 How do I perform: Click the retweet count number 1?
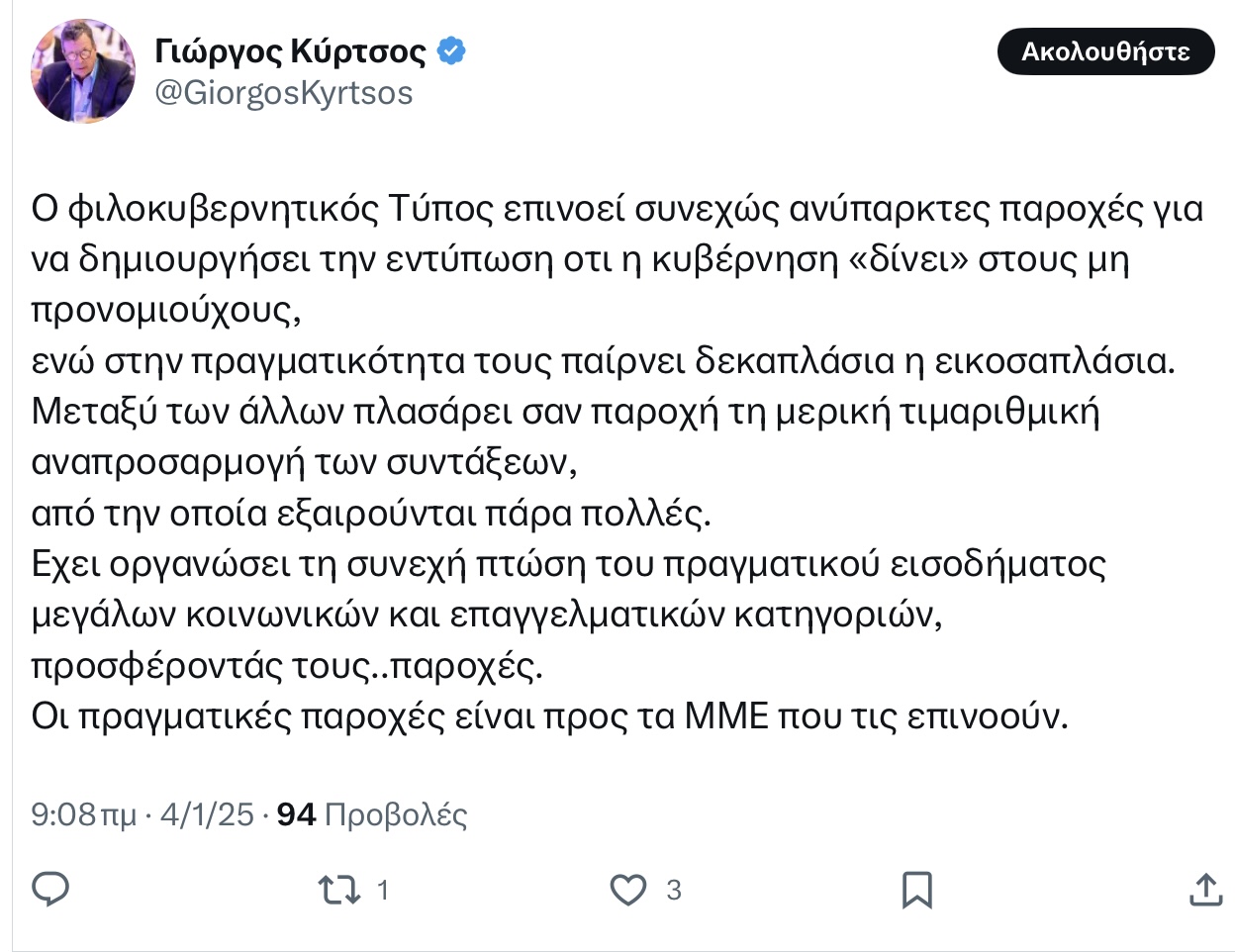383,890
